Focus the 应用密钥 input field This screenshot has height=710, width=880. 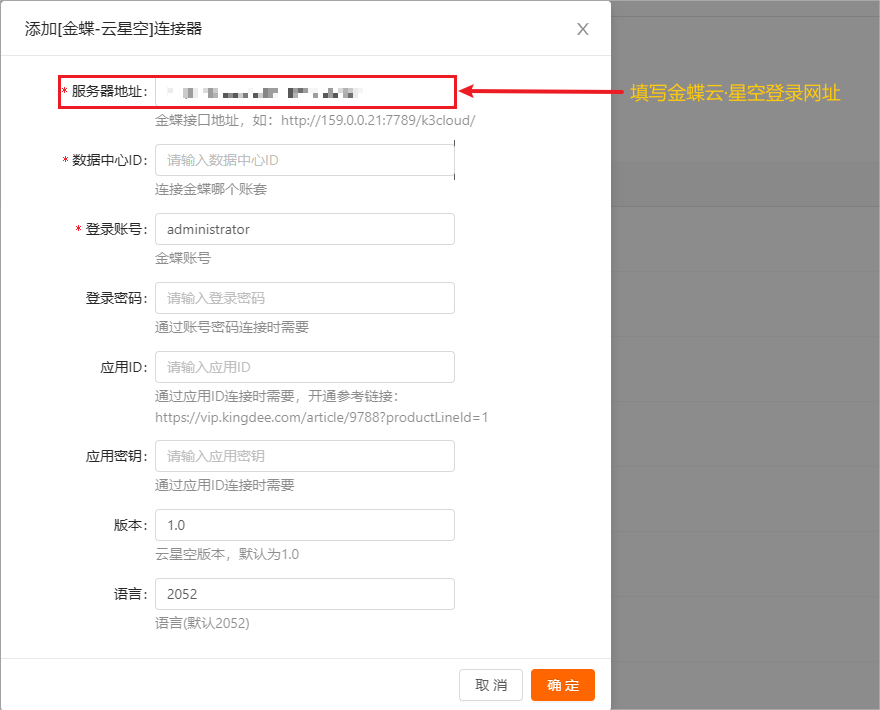305,456
